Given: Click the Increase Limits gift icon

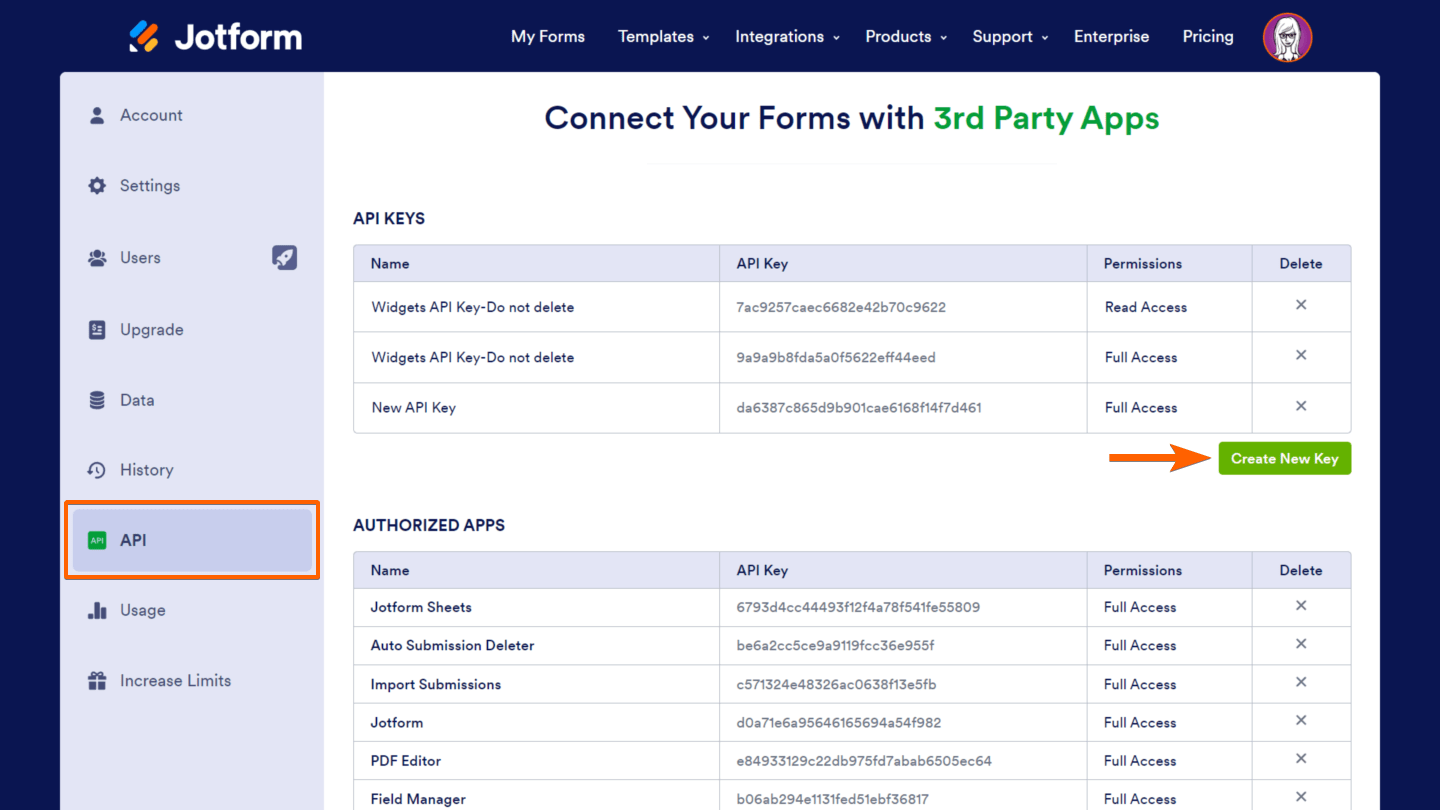Looking at the screenshot, I should [x=97, y=681].
